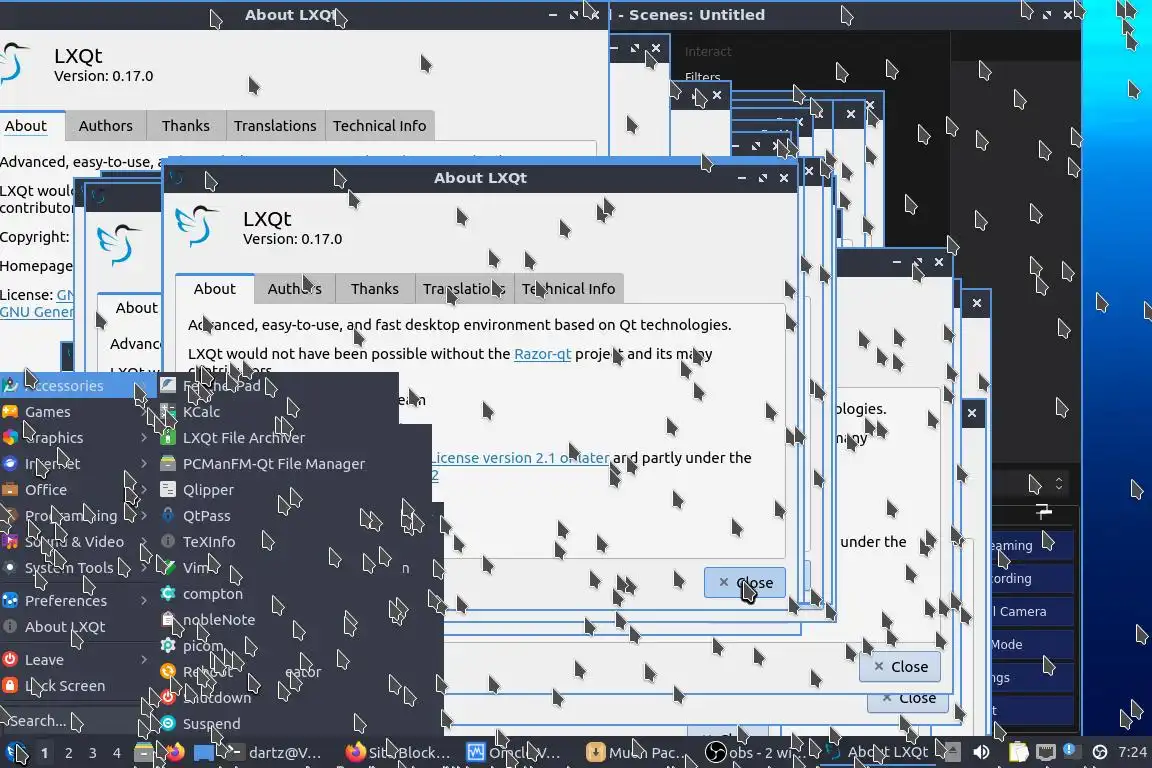Start compton from the submenu
Viewport: 1152px width, 768px height.
point(278,594)
